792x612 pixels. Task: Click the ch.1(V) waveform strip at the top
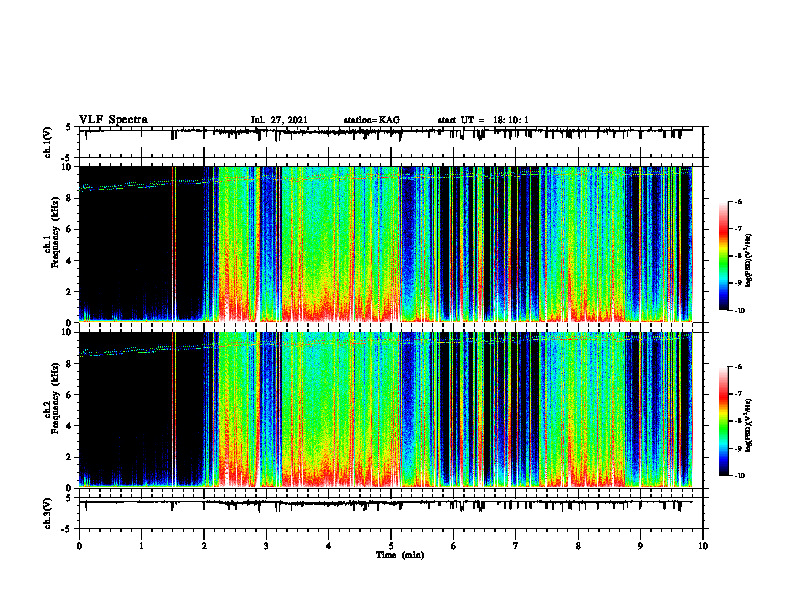point(391,142)
